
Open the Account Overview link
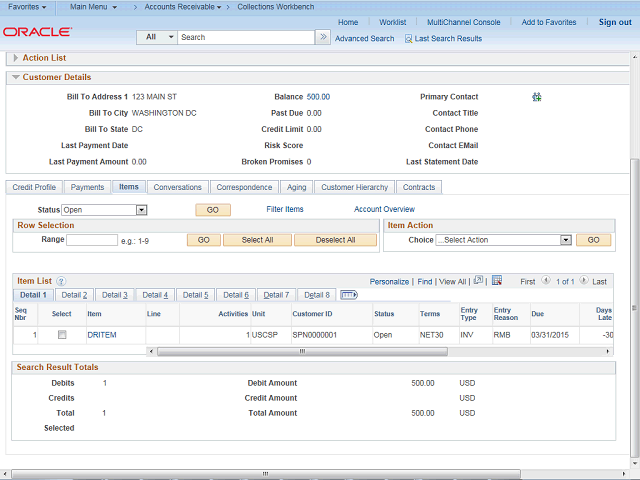[384, 210]
